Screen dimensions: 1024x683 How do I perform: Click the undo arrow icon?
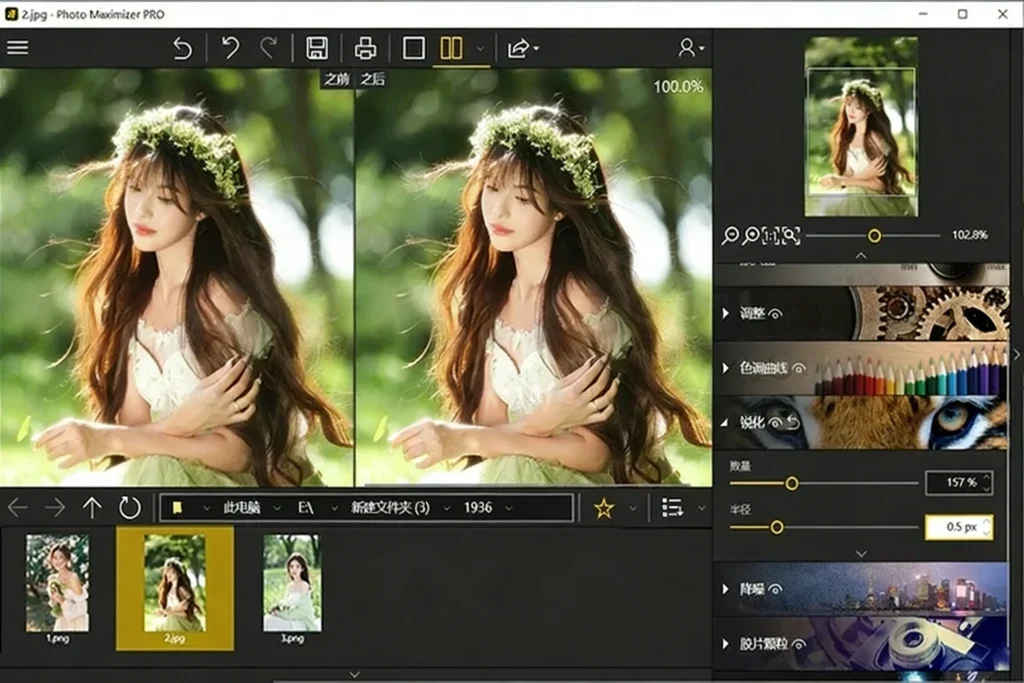click(x=230, y=48)
